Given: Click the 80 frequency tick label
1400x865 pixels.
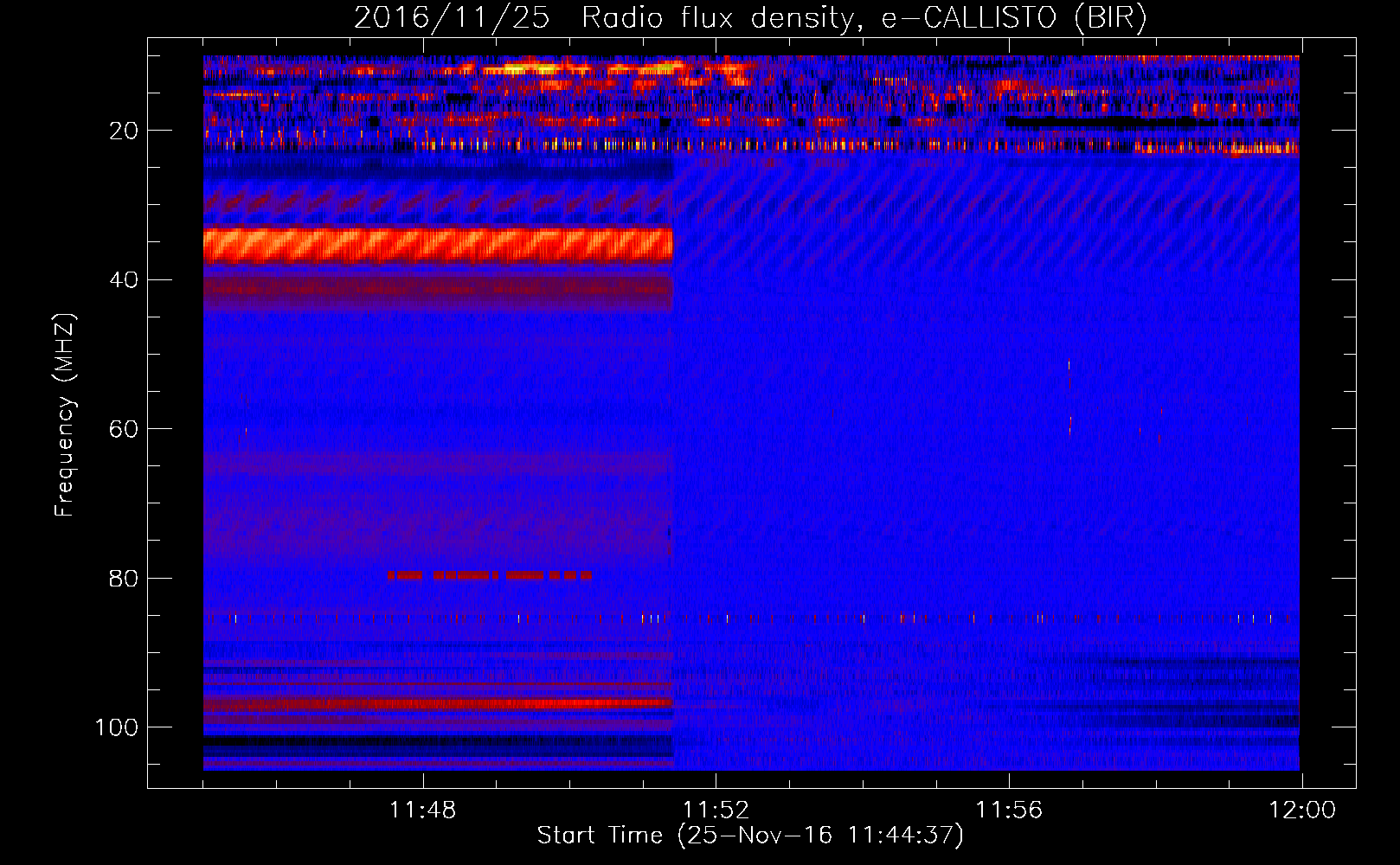Looking at the screenshot, I should 124,579.
